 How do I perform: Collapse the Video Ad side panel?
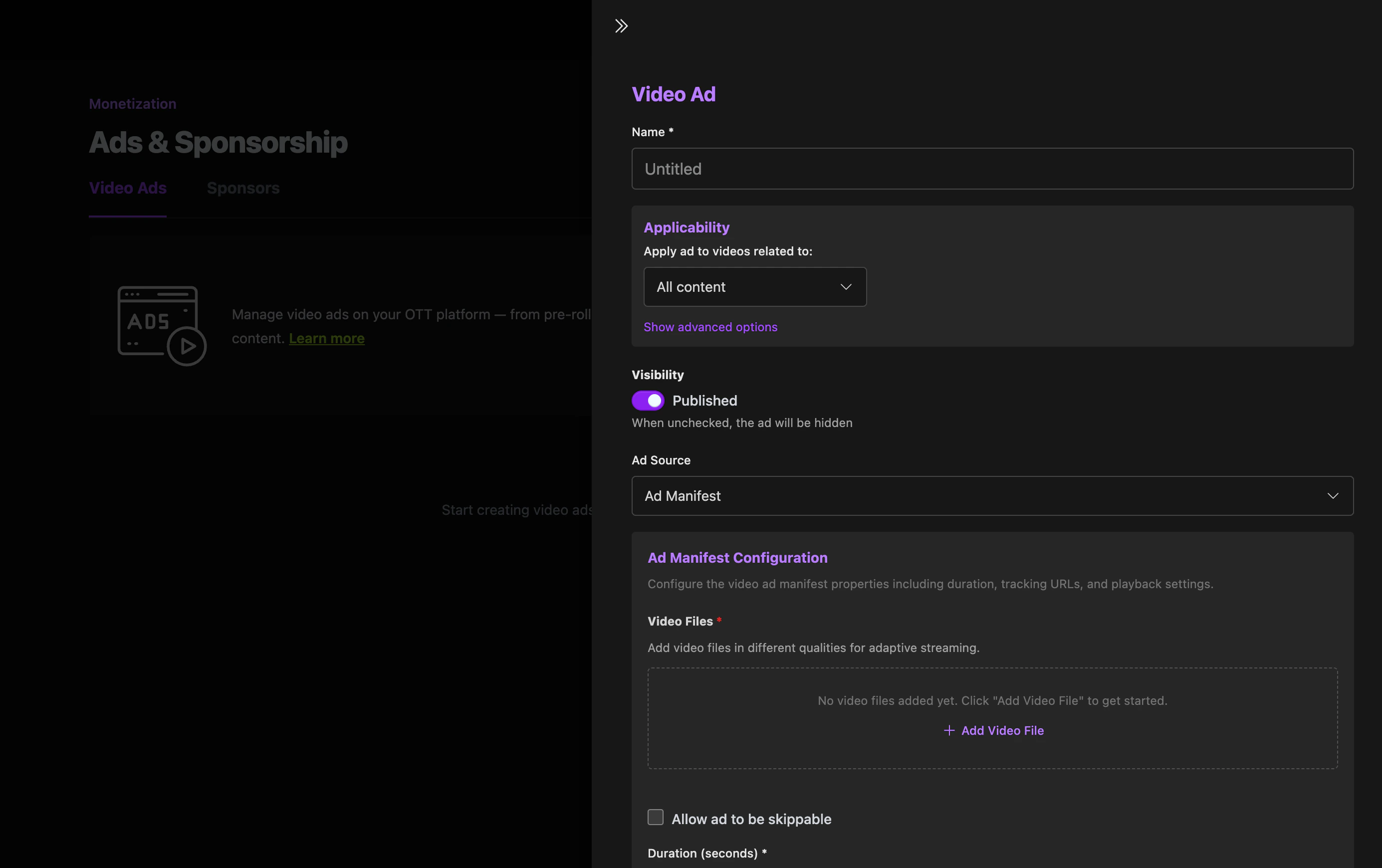[621, 26]
